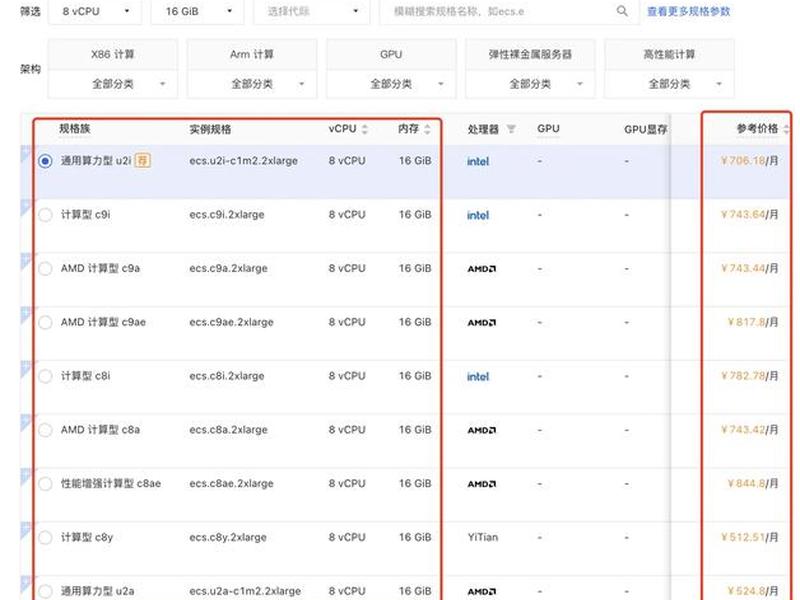
Task: Click ecs.c8ae.2xlarge spec text
Action: tap(231, 484)
